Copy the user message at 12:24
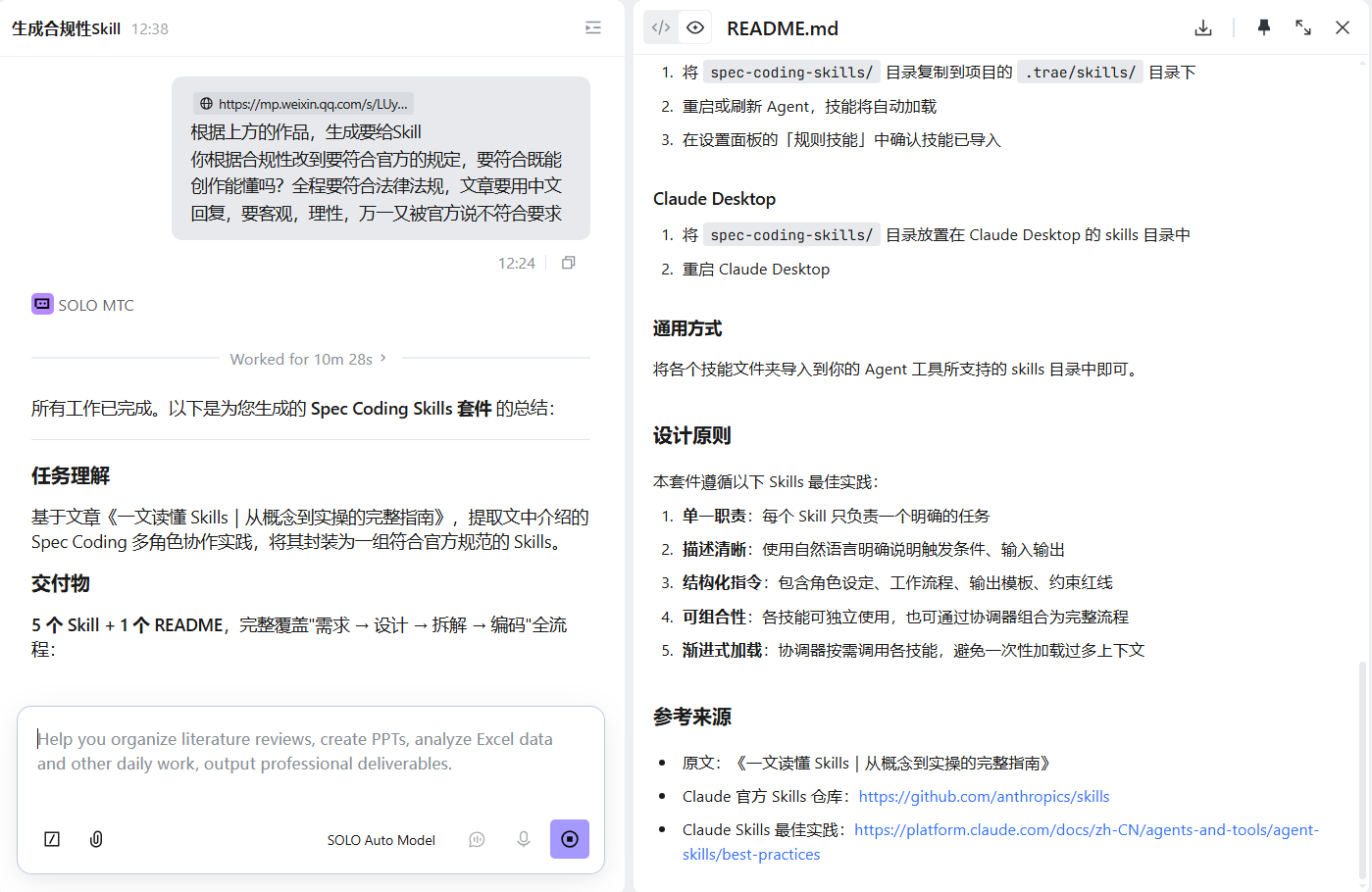Viewport: 1372px width, 892px height. [568, 263]
